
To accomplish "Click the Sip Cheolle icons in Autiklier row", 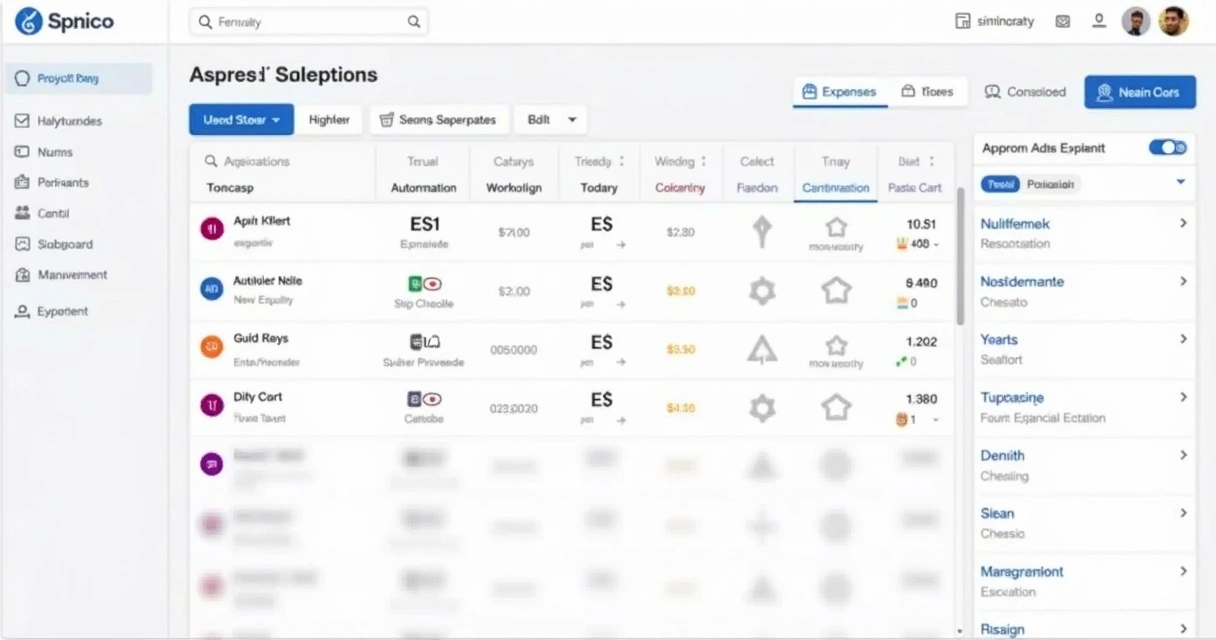I will coord(424,284).
